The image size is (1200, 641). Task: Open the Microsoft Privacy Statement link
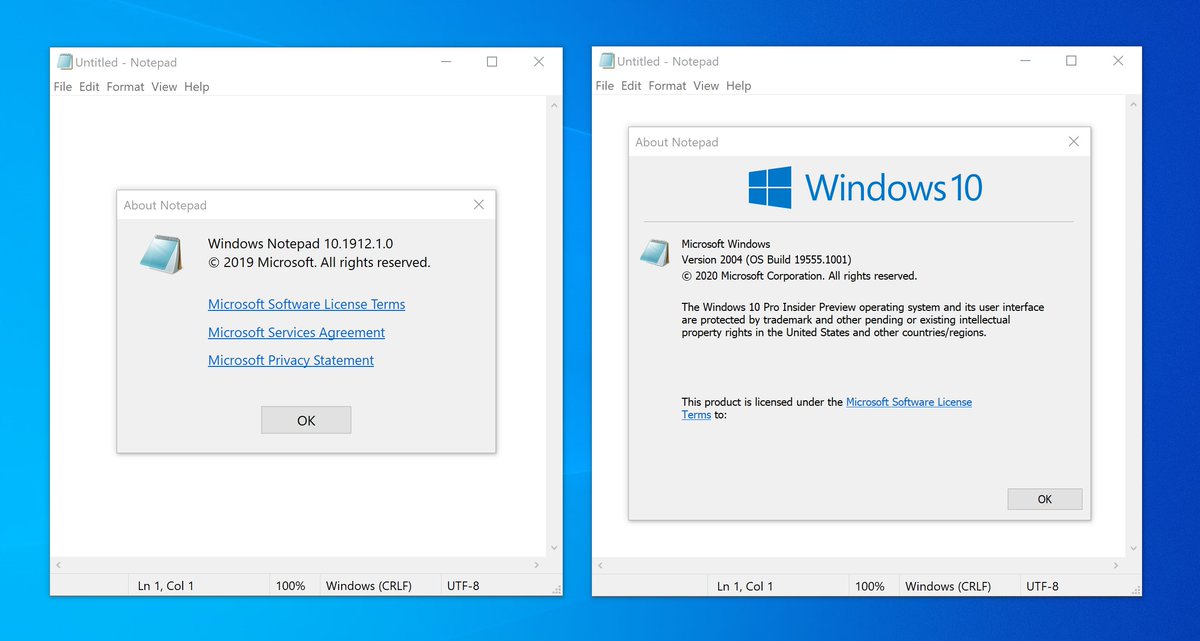(x=291, y=360)
